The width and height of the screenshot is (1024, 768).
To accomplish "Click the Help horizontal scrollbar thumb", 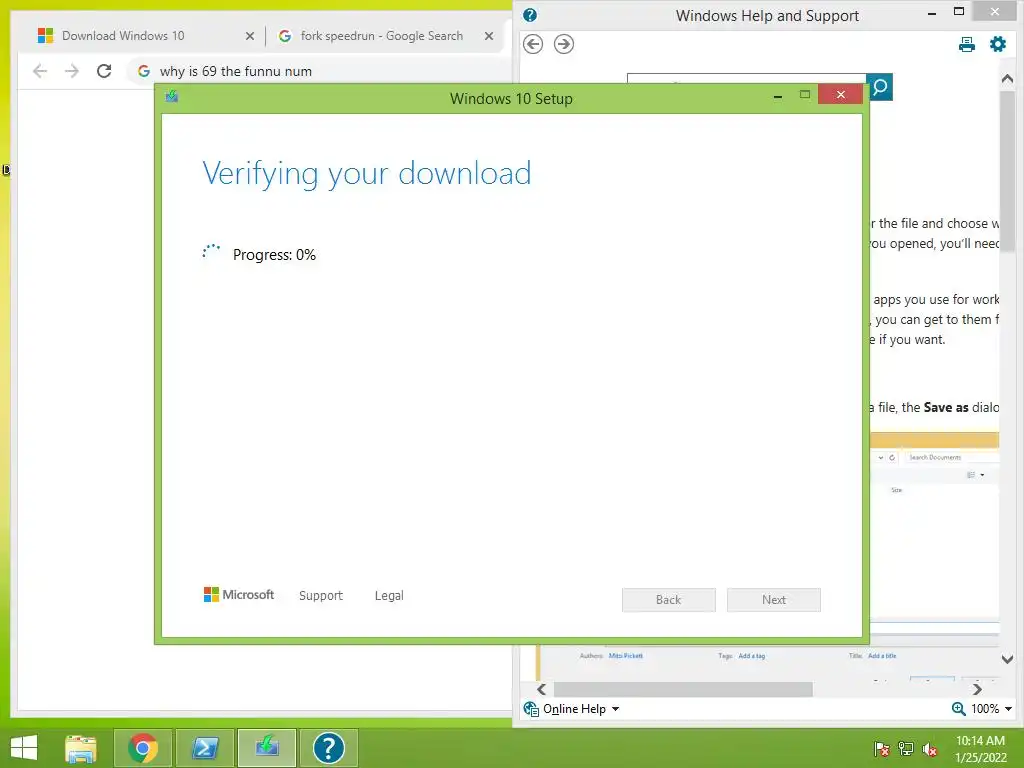I will [683, 689].
